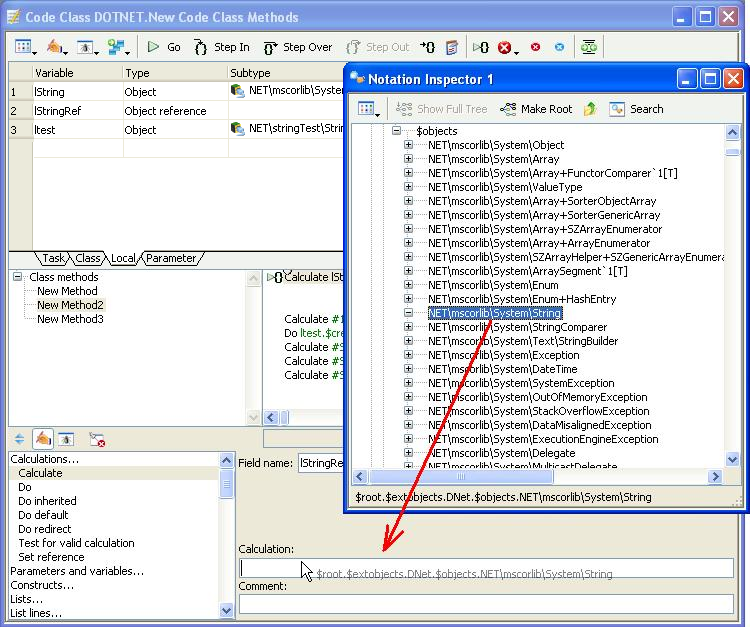Select the 'Do inherited' command

(x=47, y=501)
